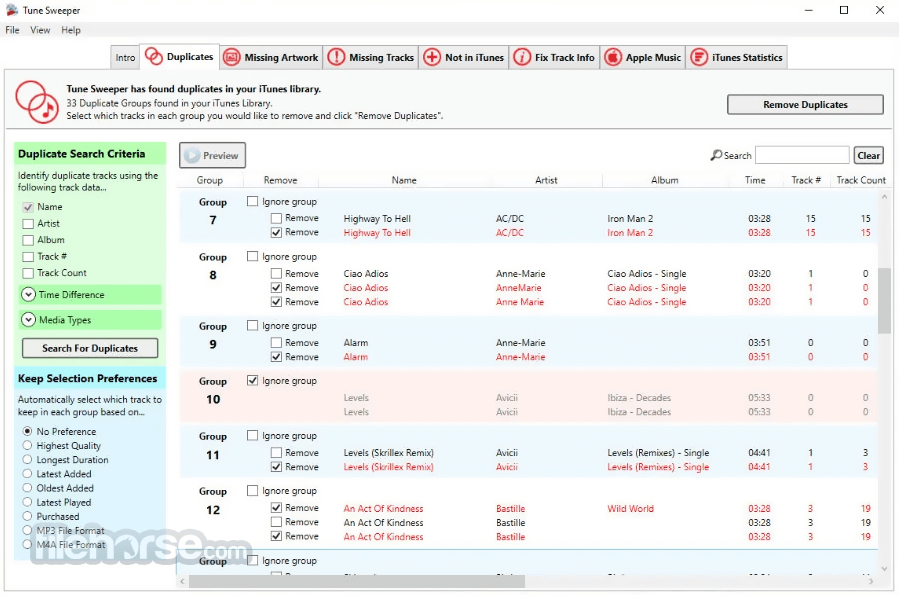Sort by the Artist column header

pyautogui.click(x=546, y=180)
